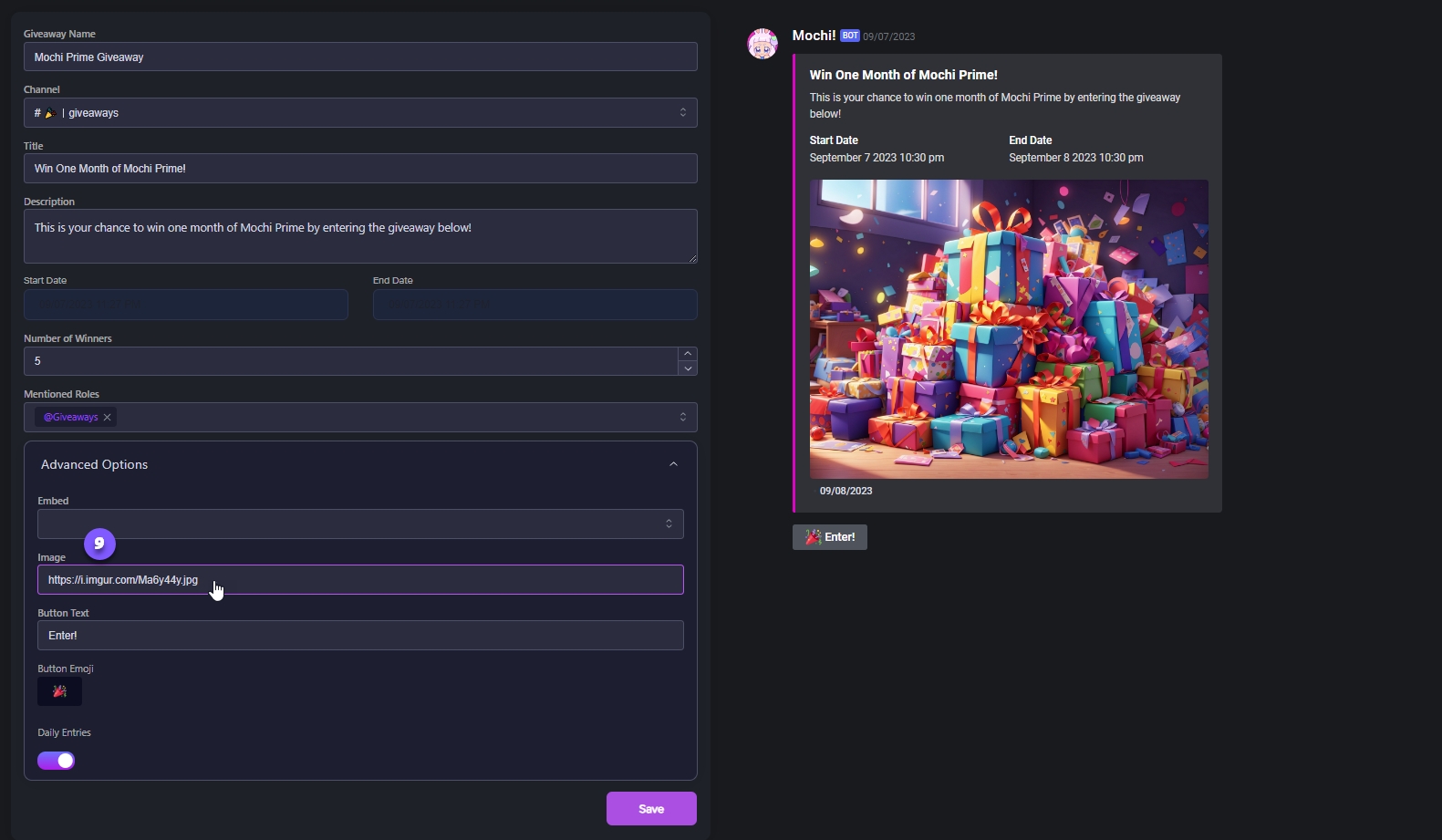Decrease Number of Winners with down arrow

[688, 368]
